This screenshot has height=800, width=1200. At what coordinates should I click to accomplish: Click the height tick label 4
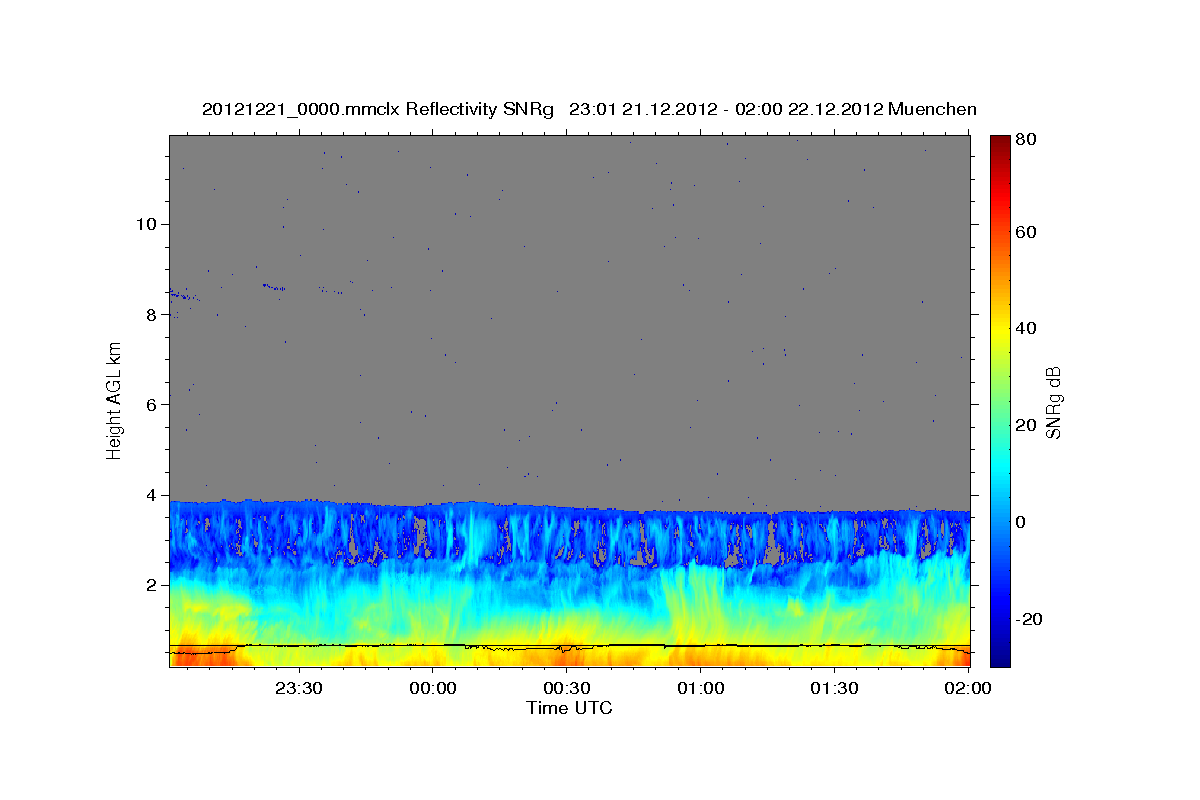[151, 495]
